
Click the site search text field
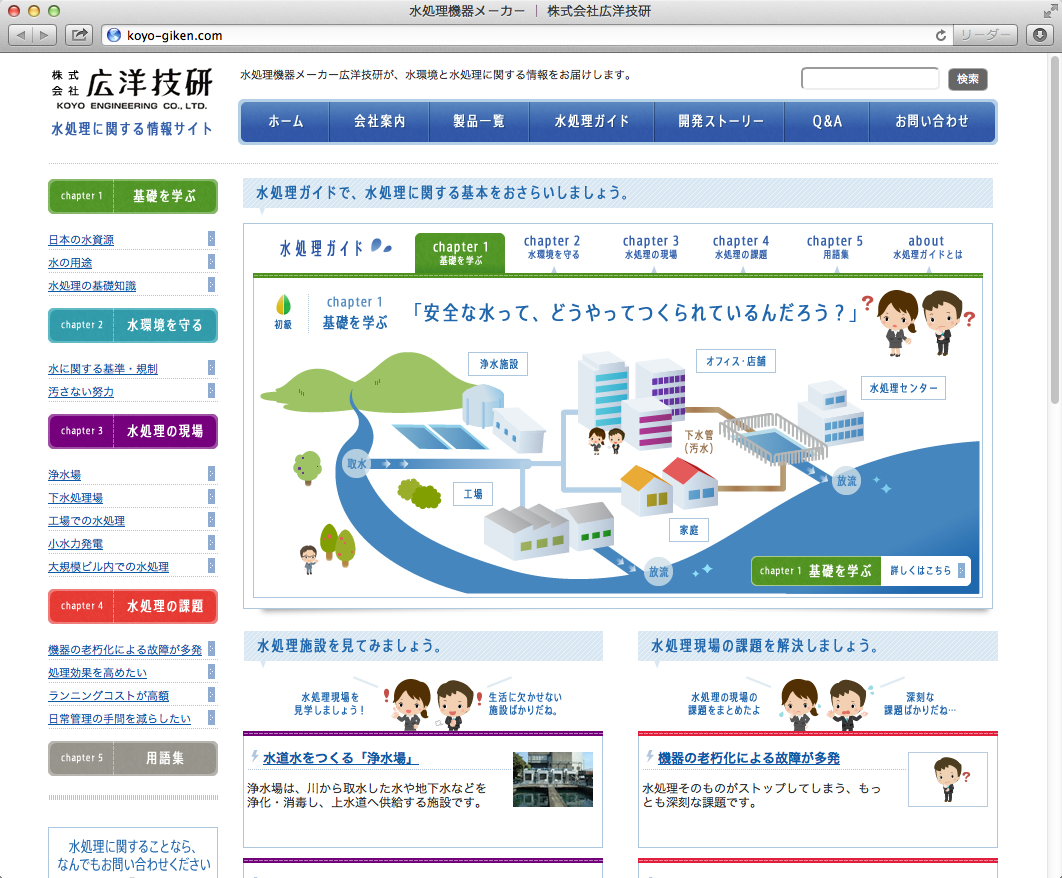tap(869, 79)
